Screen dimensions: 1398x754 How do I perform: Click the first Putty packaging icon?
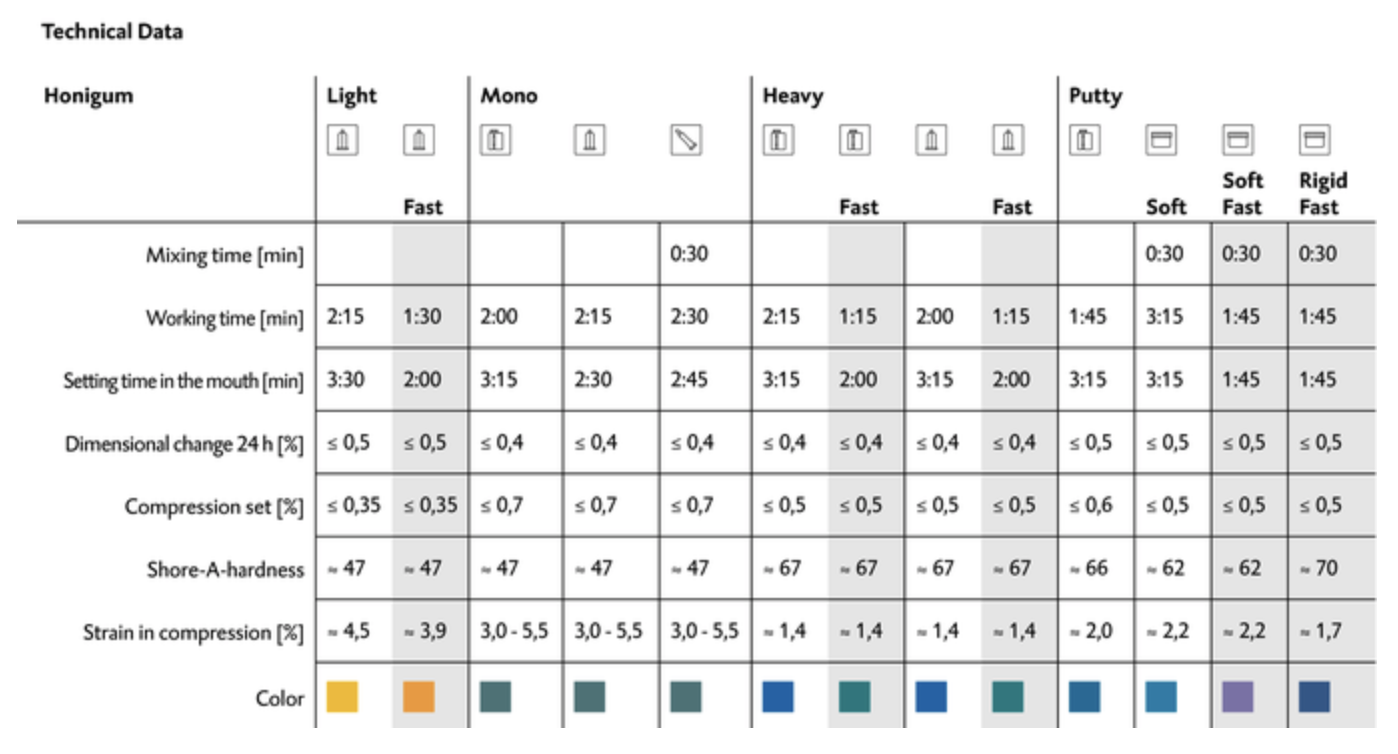tap(1085, 141)
